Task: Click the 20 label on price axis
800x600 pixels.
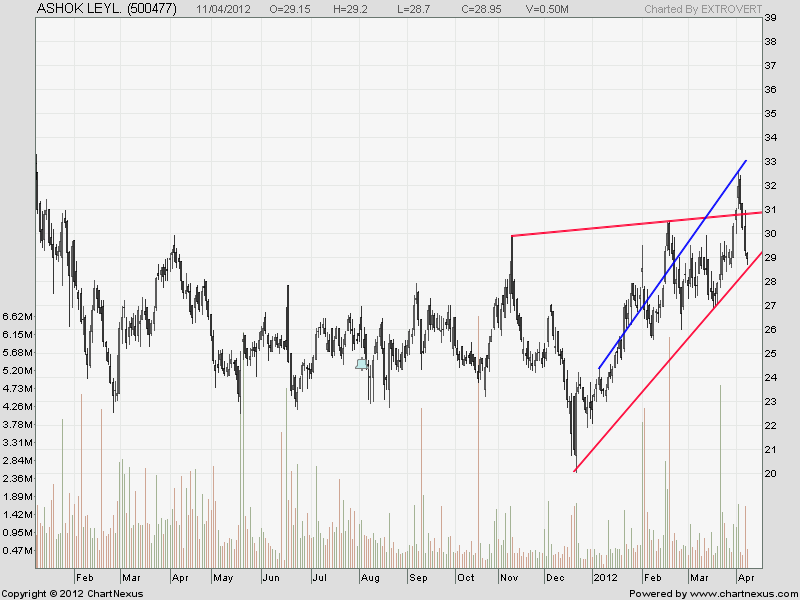Action: pos(770,474)
